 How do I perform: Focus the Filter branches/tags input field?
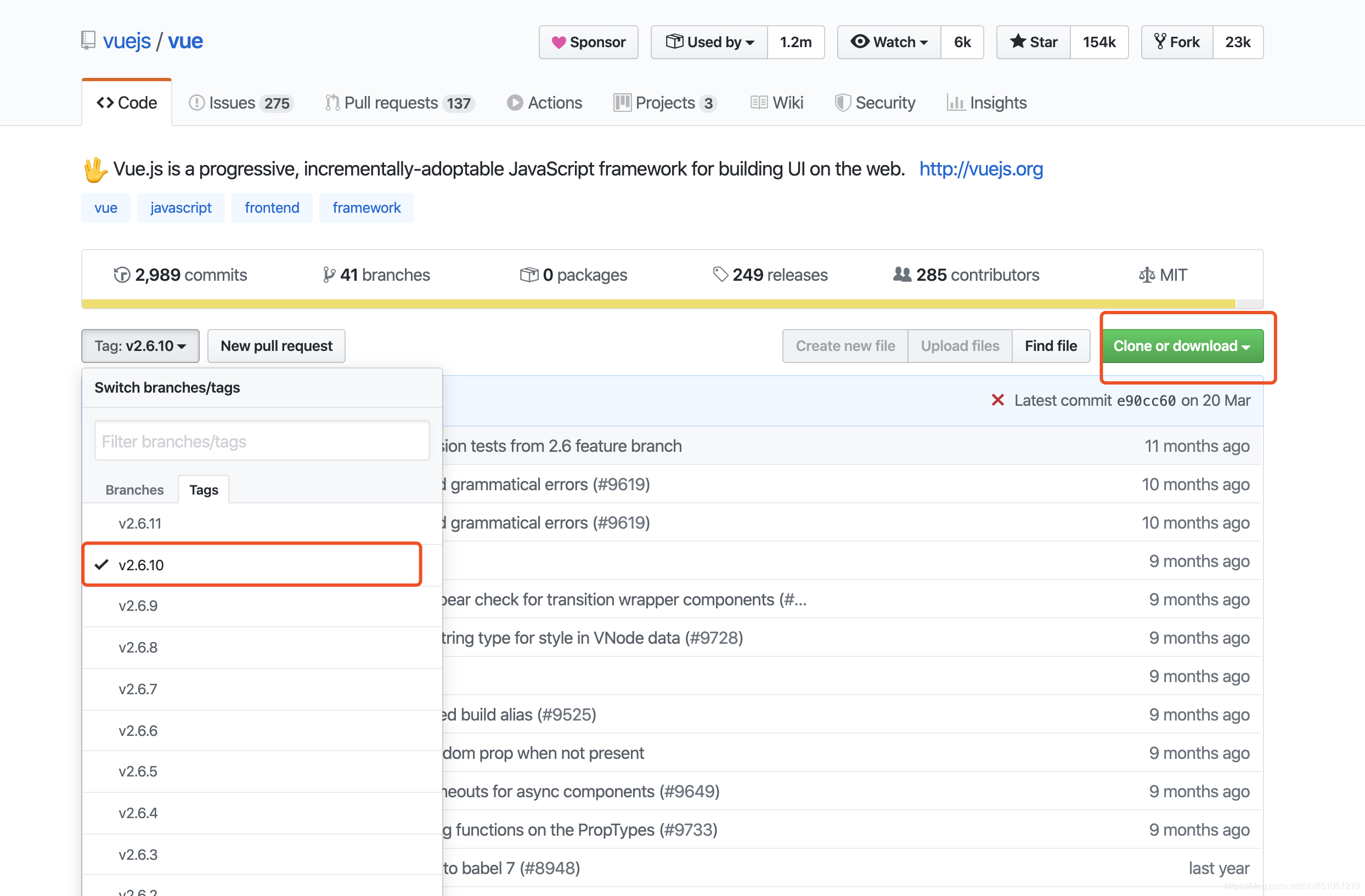coord(262,441)
